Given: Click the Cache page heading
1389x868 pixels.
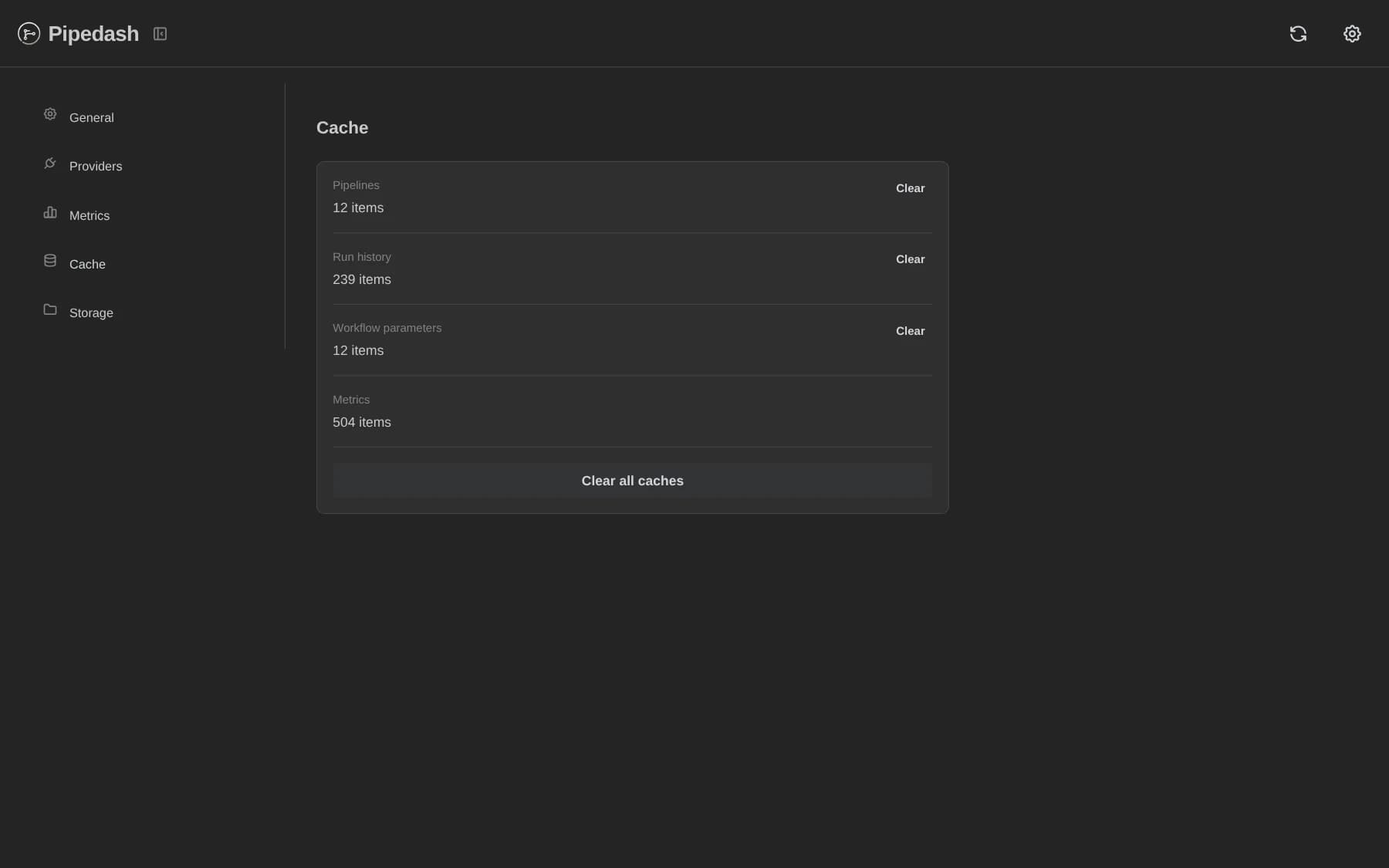Looking at the screenshot, I should point(342,127).
